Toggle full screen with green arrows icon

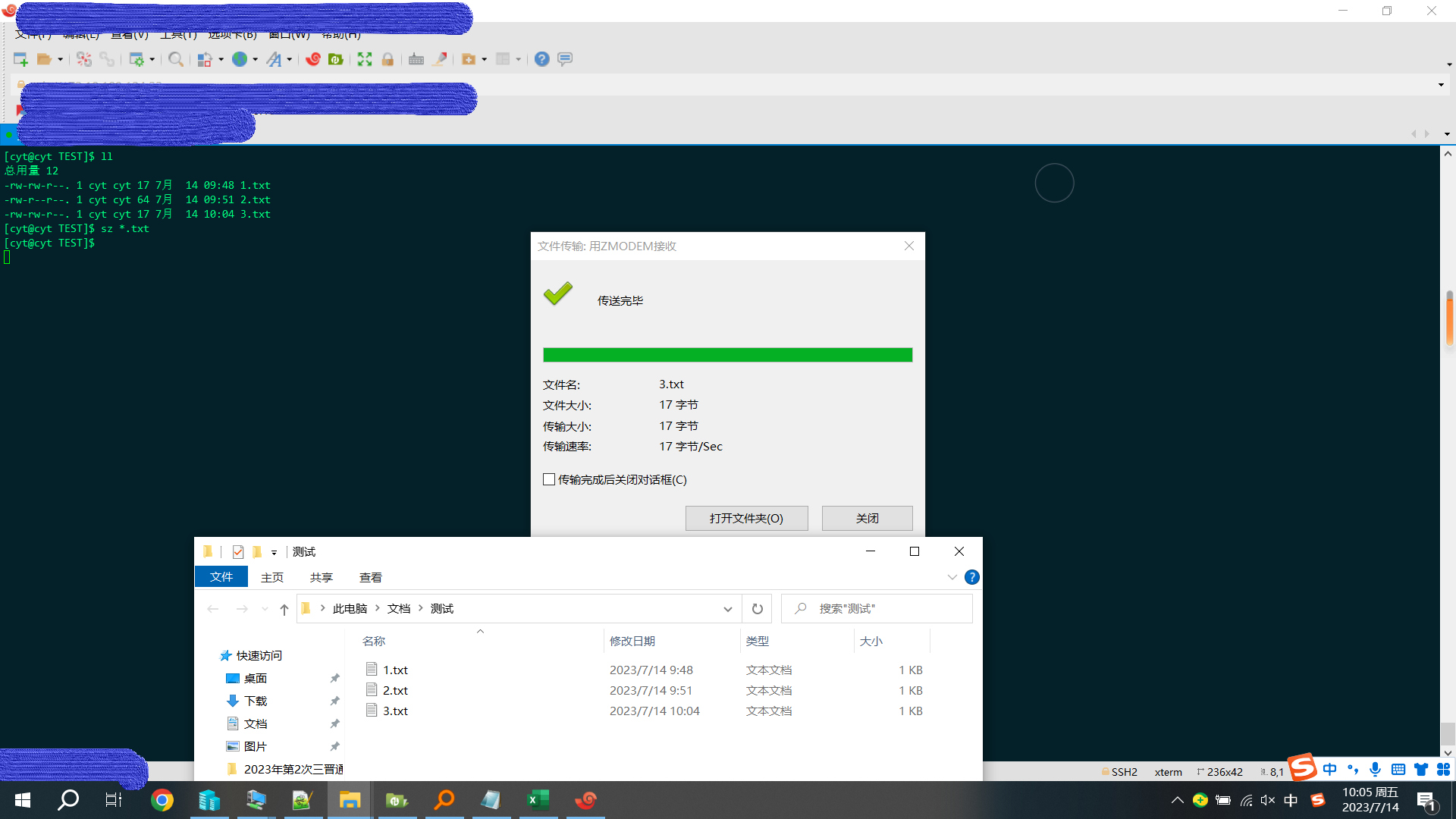pyautogui.click(x=365, y=59)
